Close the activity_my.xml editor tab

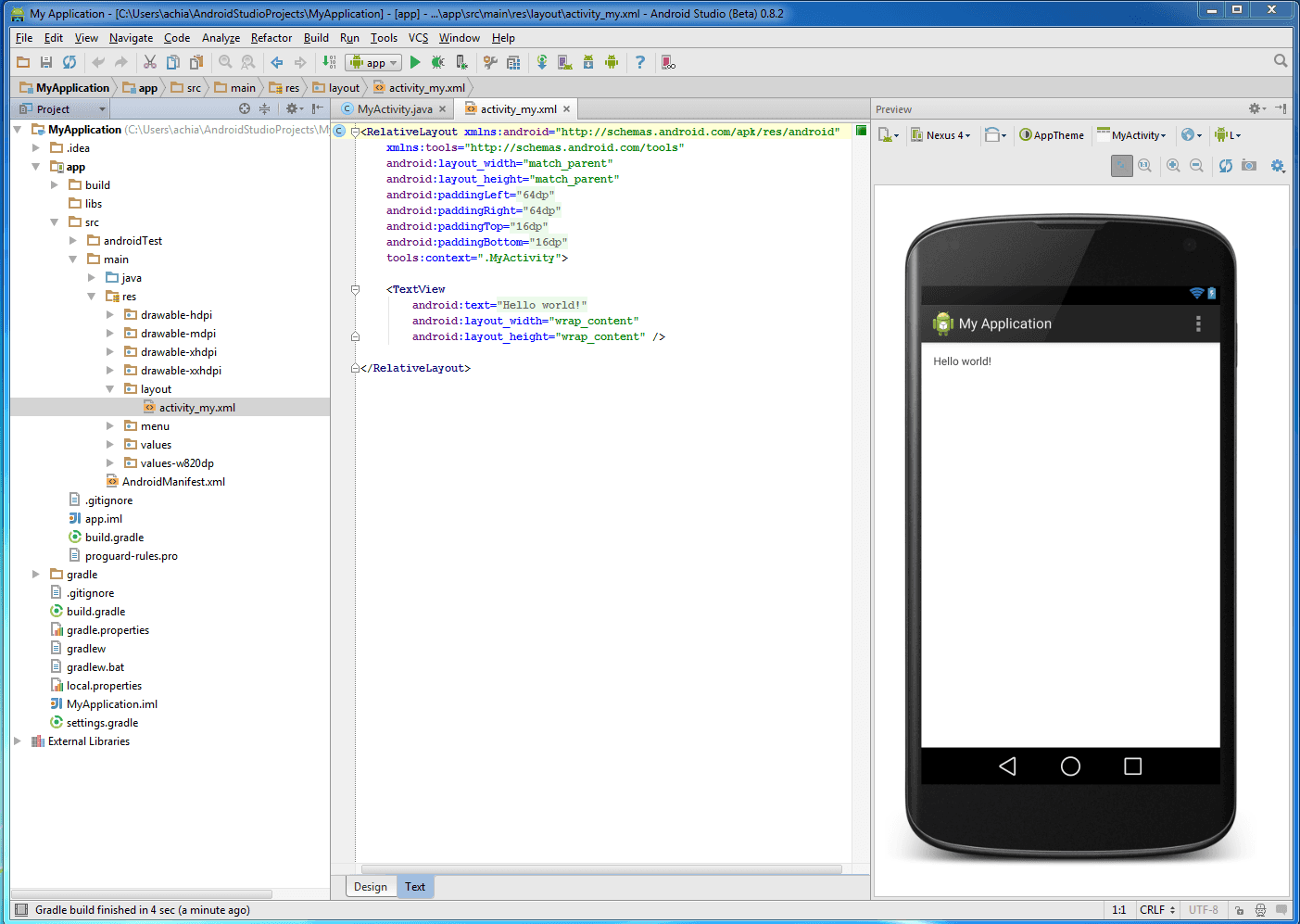click(566, 109)
